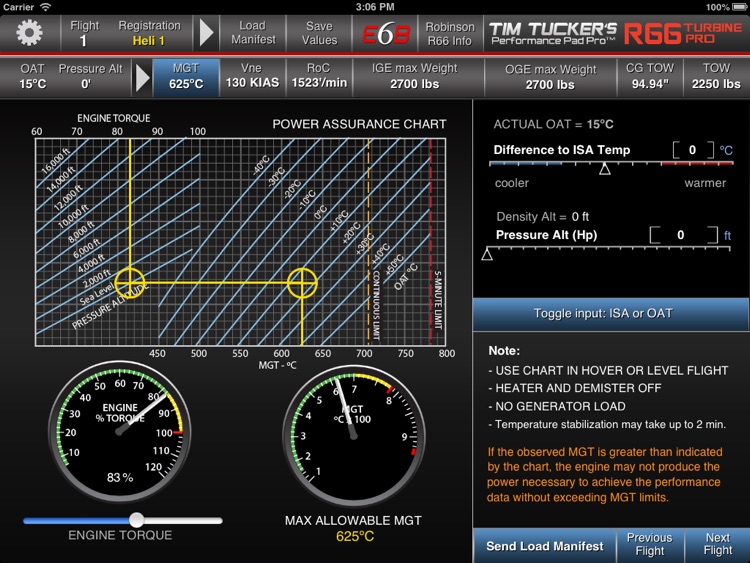The width and height of the screenshot is (750, 563).
Task: Tap Send Load Manifest
Action: point(544,546)
